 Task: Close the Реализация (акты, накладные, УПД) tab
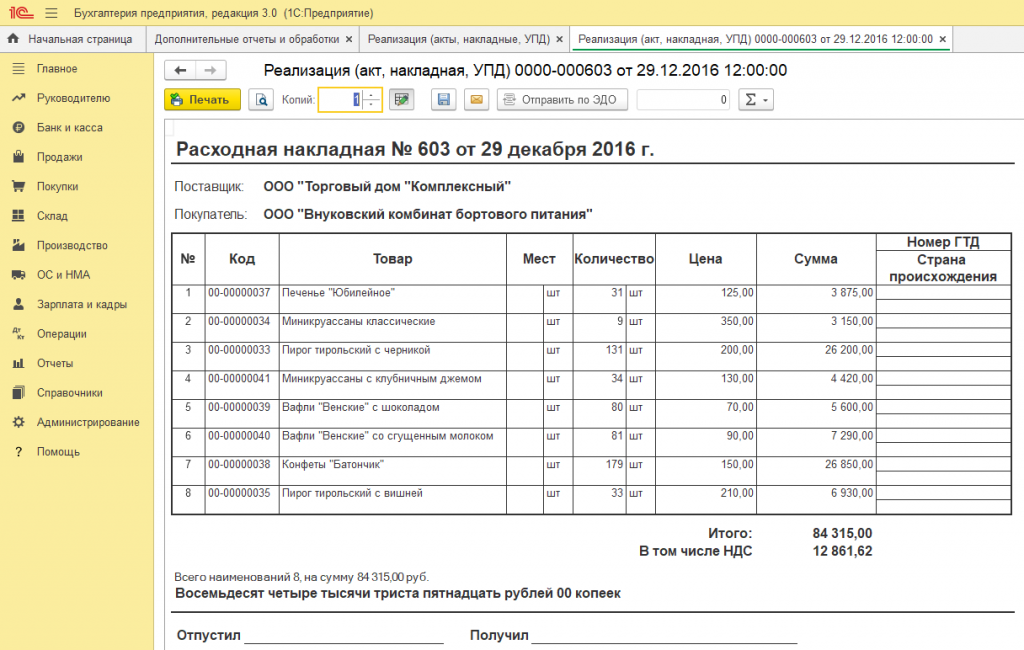[x=559, y=39]
